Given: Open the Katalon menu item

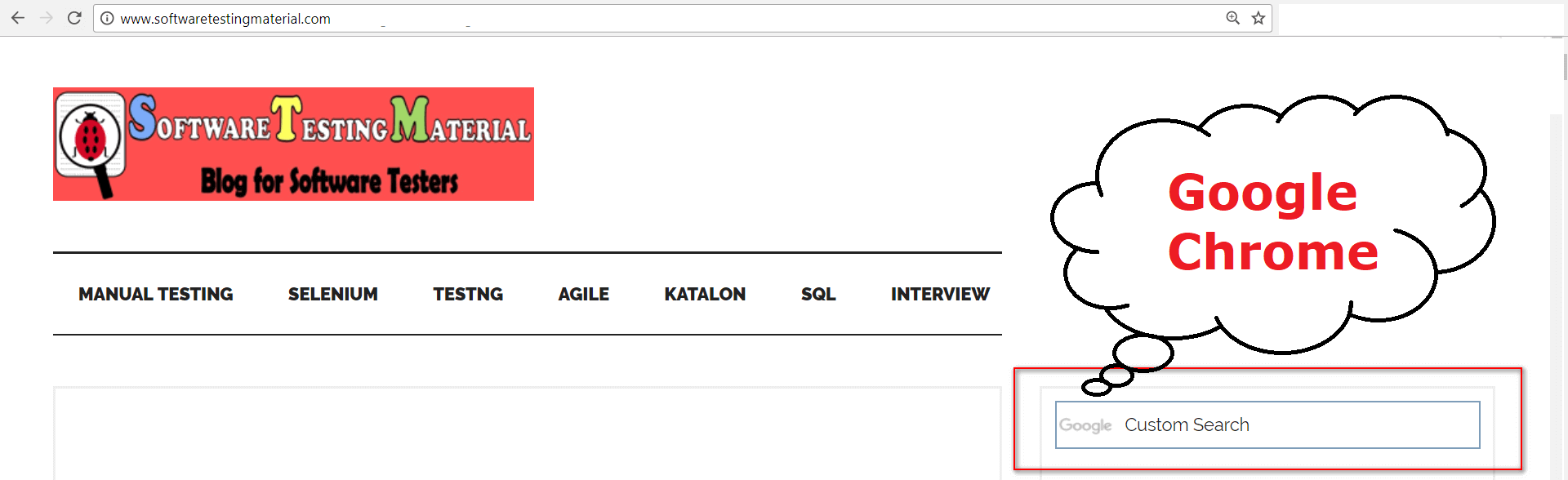Looking at the screenshot, I should click(705, 294).
